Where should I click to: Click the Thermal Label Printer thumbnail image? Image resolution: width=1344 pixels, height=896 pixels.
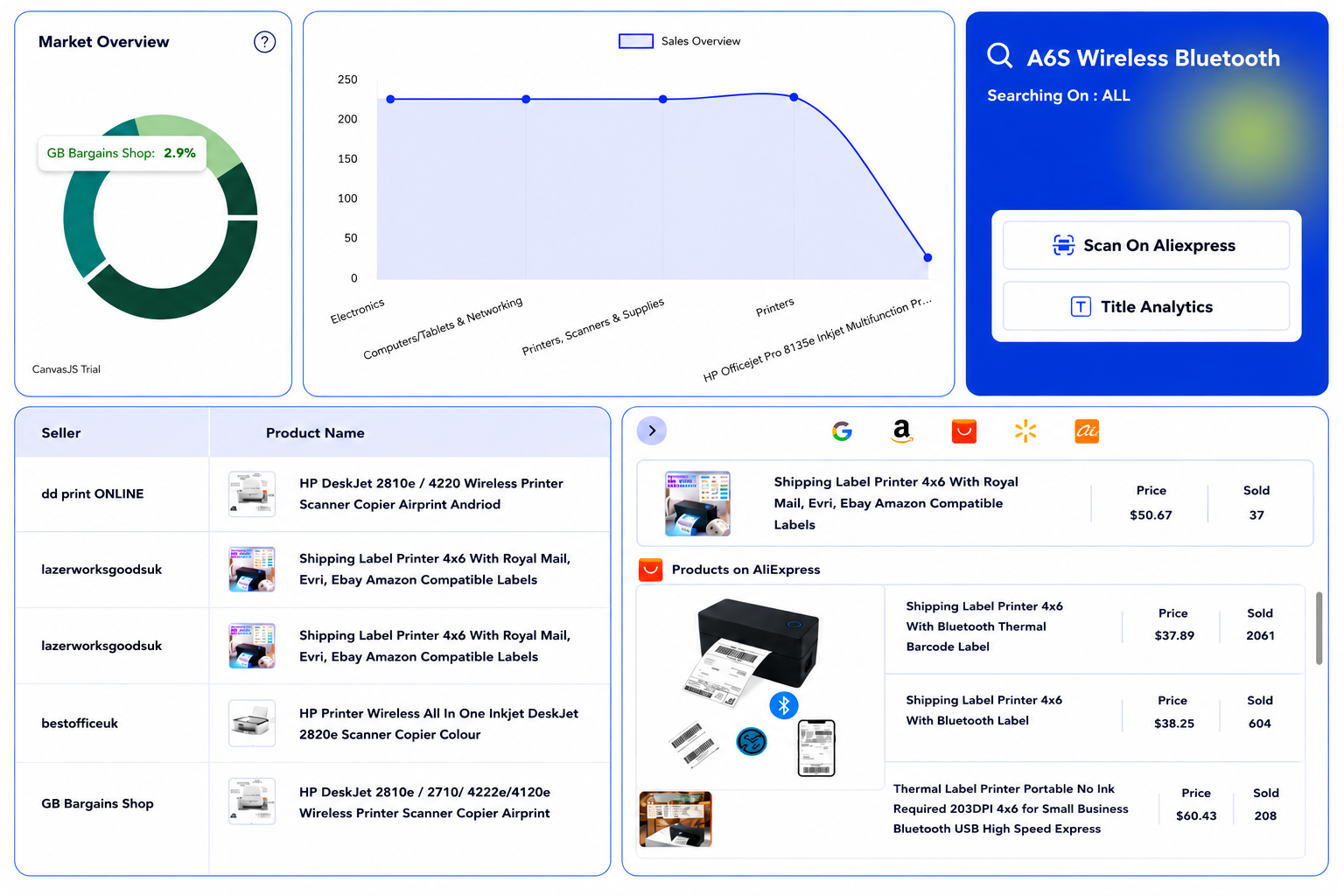tap(675, 819)
